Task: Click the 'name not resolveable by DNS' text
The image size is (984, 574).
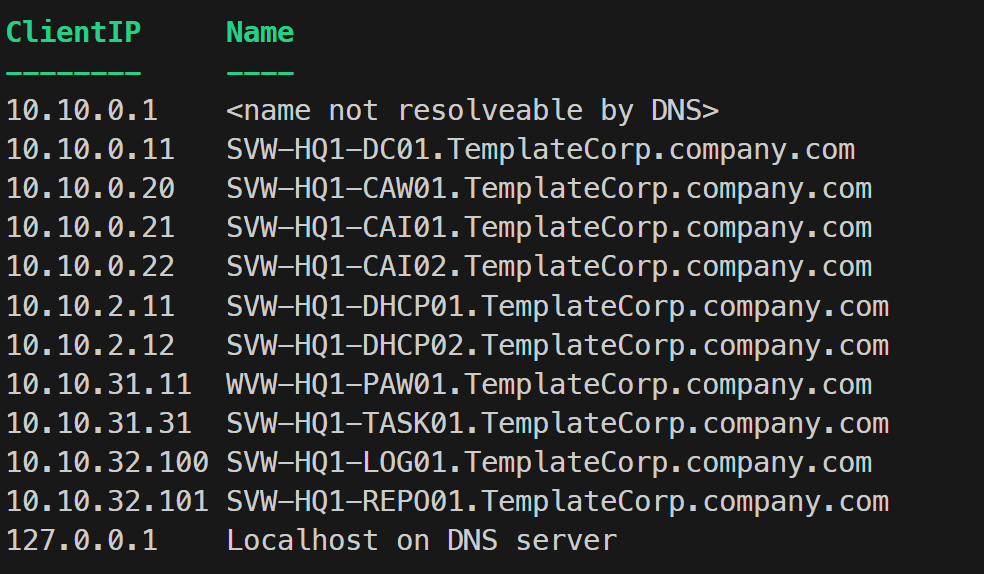Action: tap(472, 110)
